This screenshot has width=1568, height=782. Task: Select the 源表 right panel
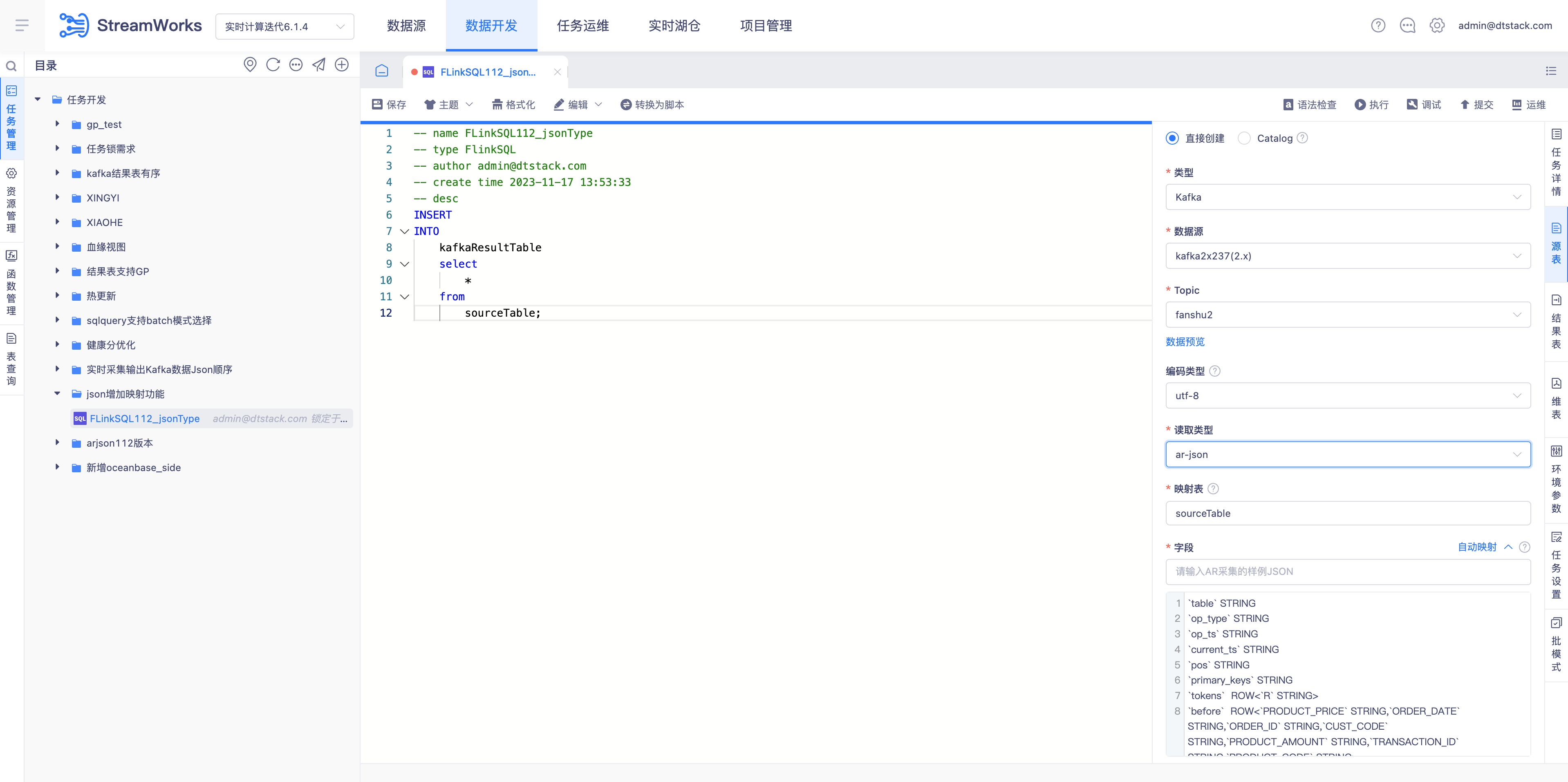(1557, 244)
